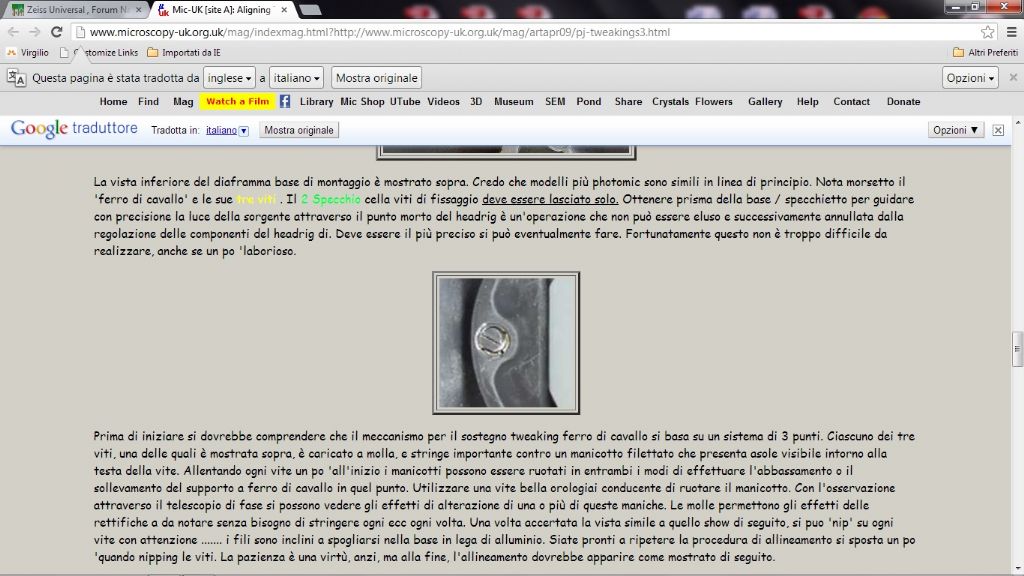Viewport: 1024px width, 576px height.
Task: Open the Altri Preferiti bookmarks folder
Action: pos(985,52)
